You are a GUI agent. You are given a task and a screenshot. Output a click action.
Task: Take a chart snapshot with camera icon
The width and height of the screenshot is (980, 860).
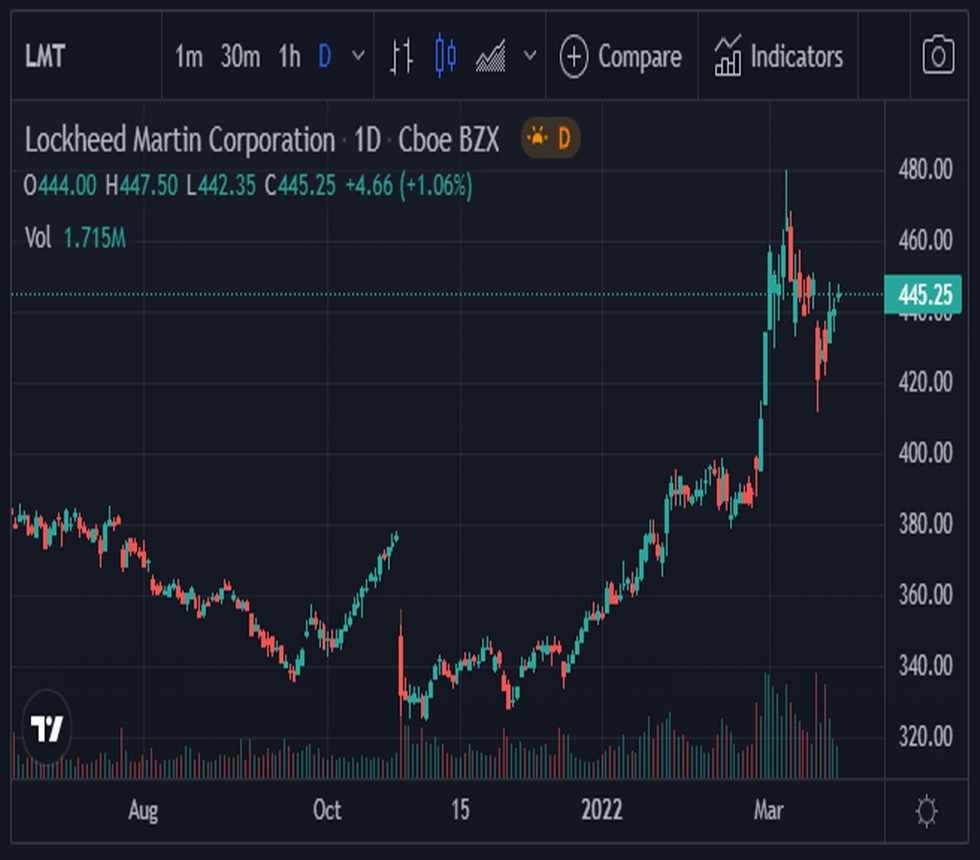point(938,56)
